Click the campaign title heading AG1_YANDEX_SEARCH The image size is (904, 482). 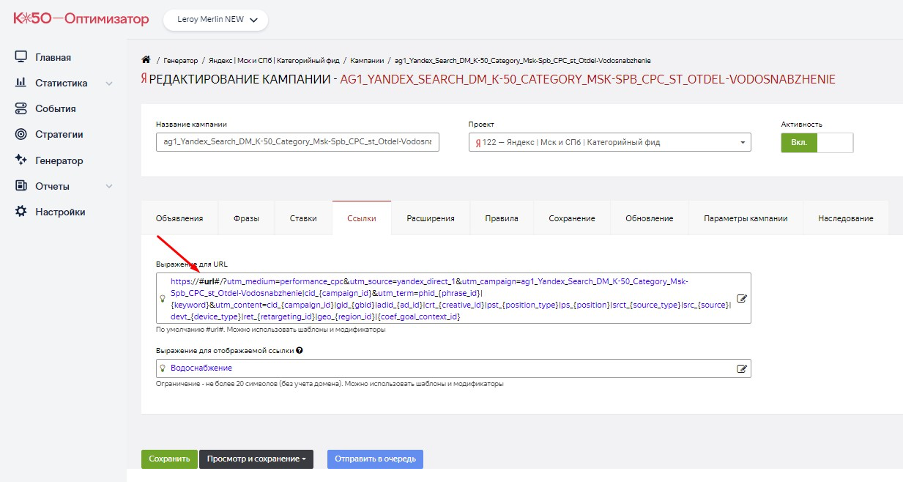tap(587, 80)
